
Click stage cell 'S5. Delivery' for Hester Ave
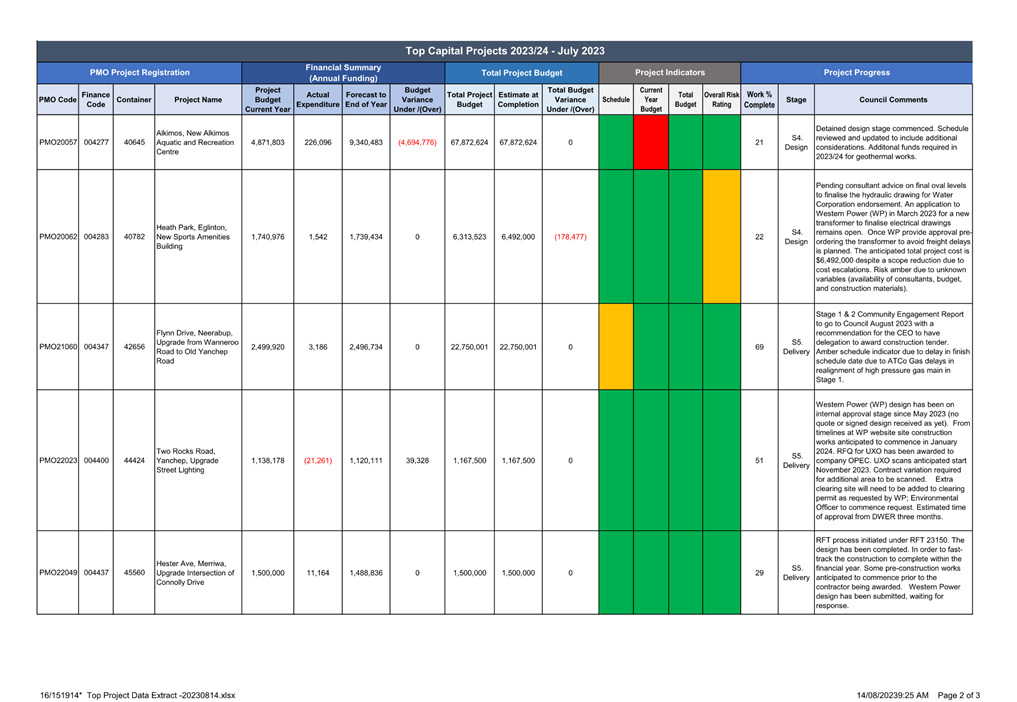coord(796,573)
